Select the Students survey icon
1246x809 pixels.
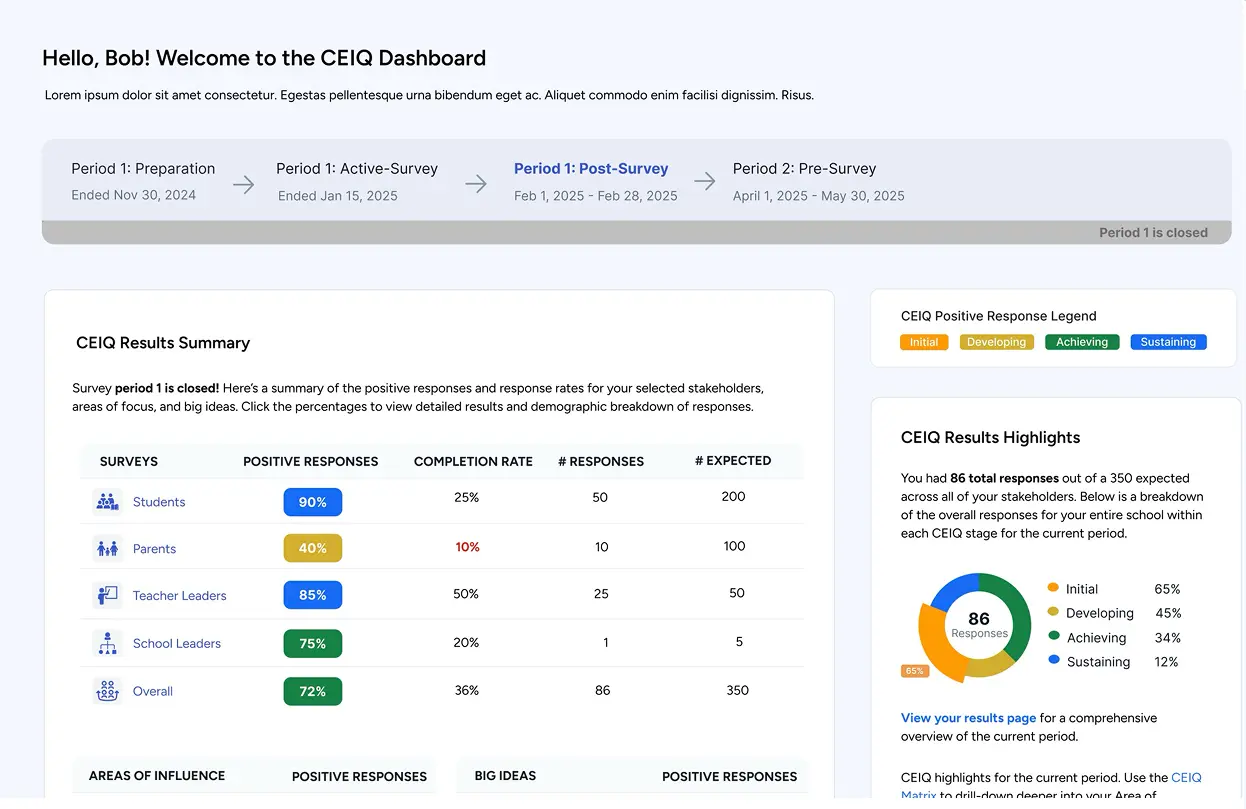click(x=107, y=502)
